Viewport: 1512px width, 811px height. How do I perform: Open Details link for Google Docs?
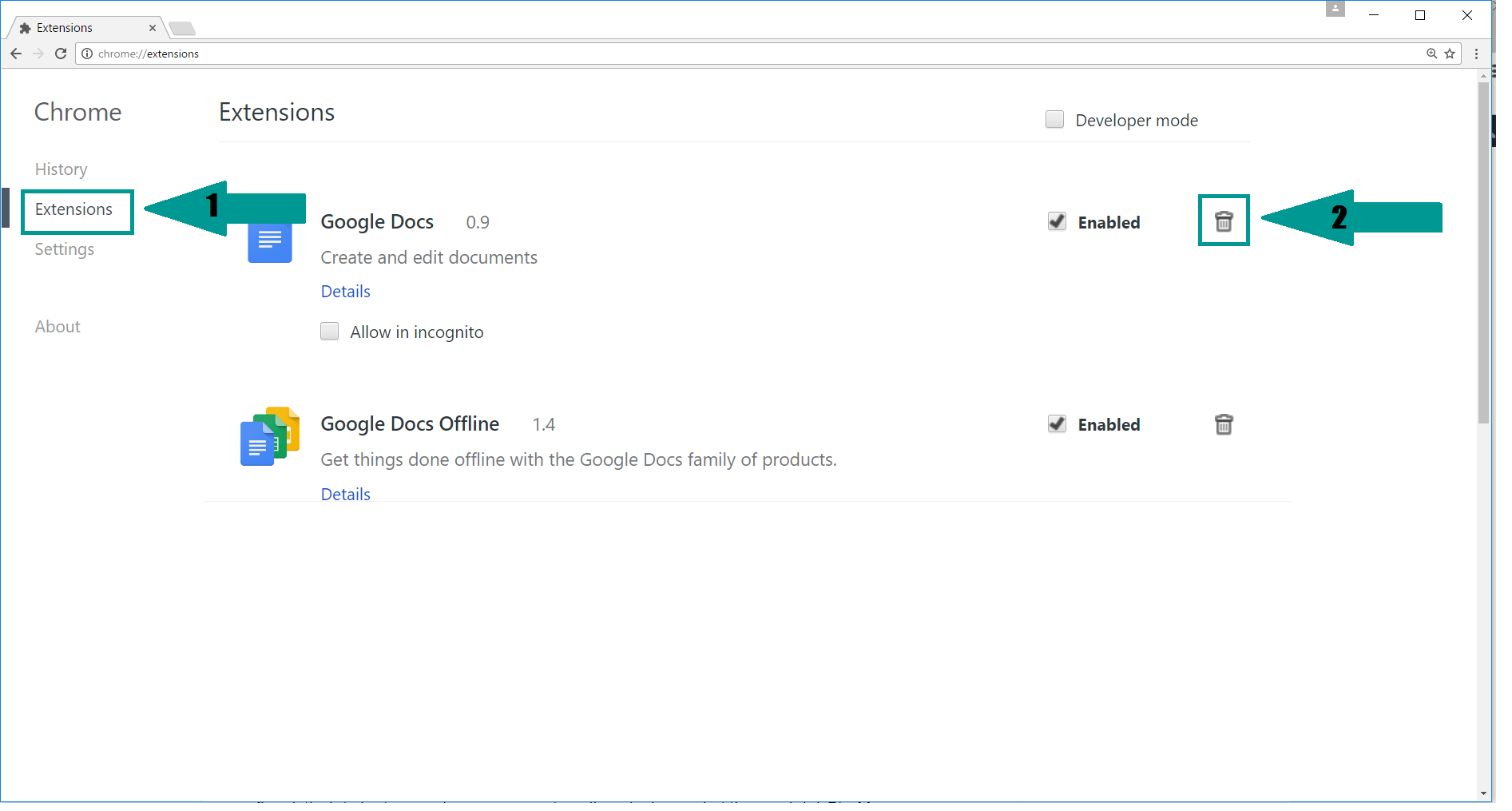click(345, 292)
